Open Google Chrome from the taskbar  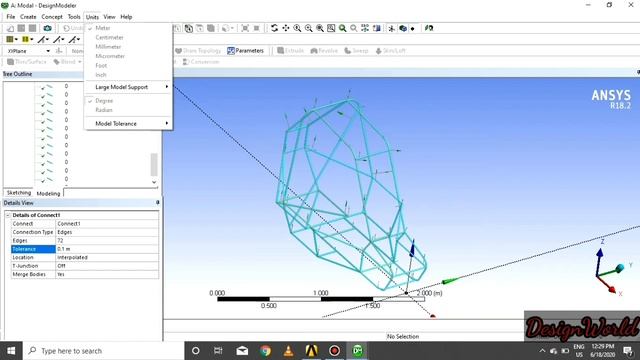point(265,351)
